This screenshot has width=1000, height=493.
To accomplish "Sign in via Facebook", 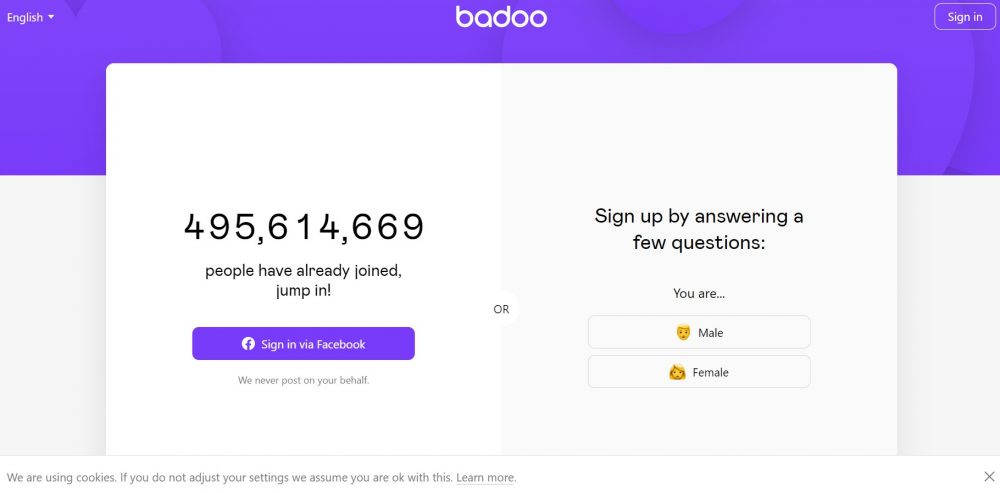I will pos(304,344).
